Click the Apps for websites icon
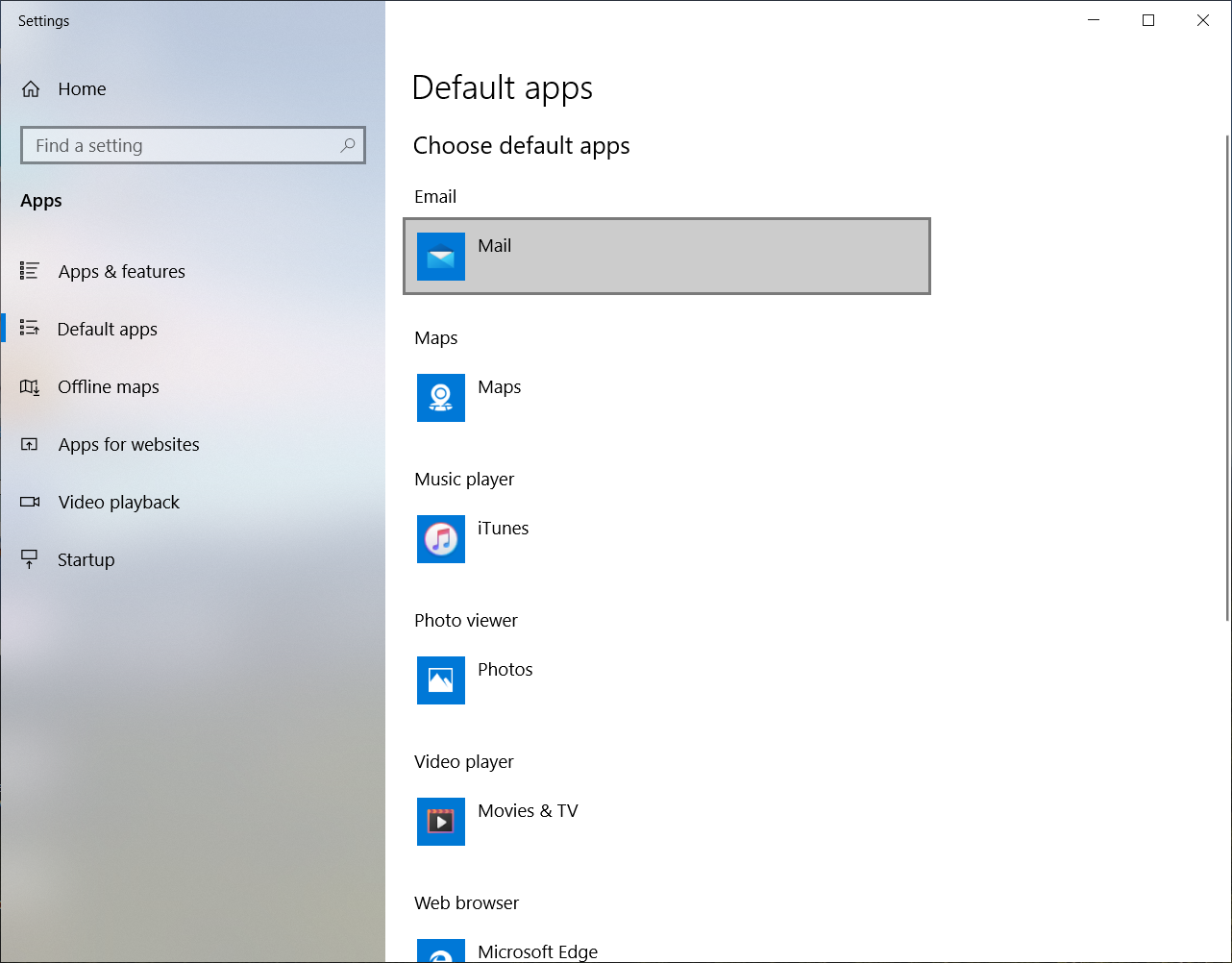This screenshot has height=963, width=1232. [x=30, y=444]
